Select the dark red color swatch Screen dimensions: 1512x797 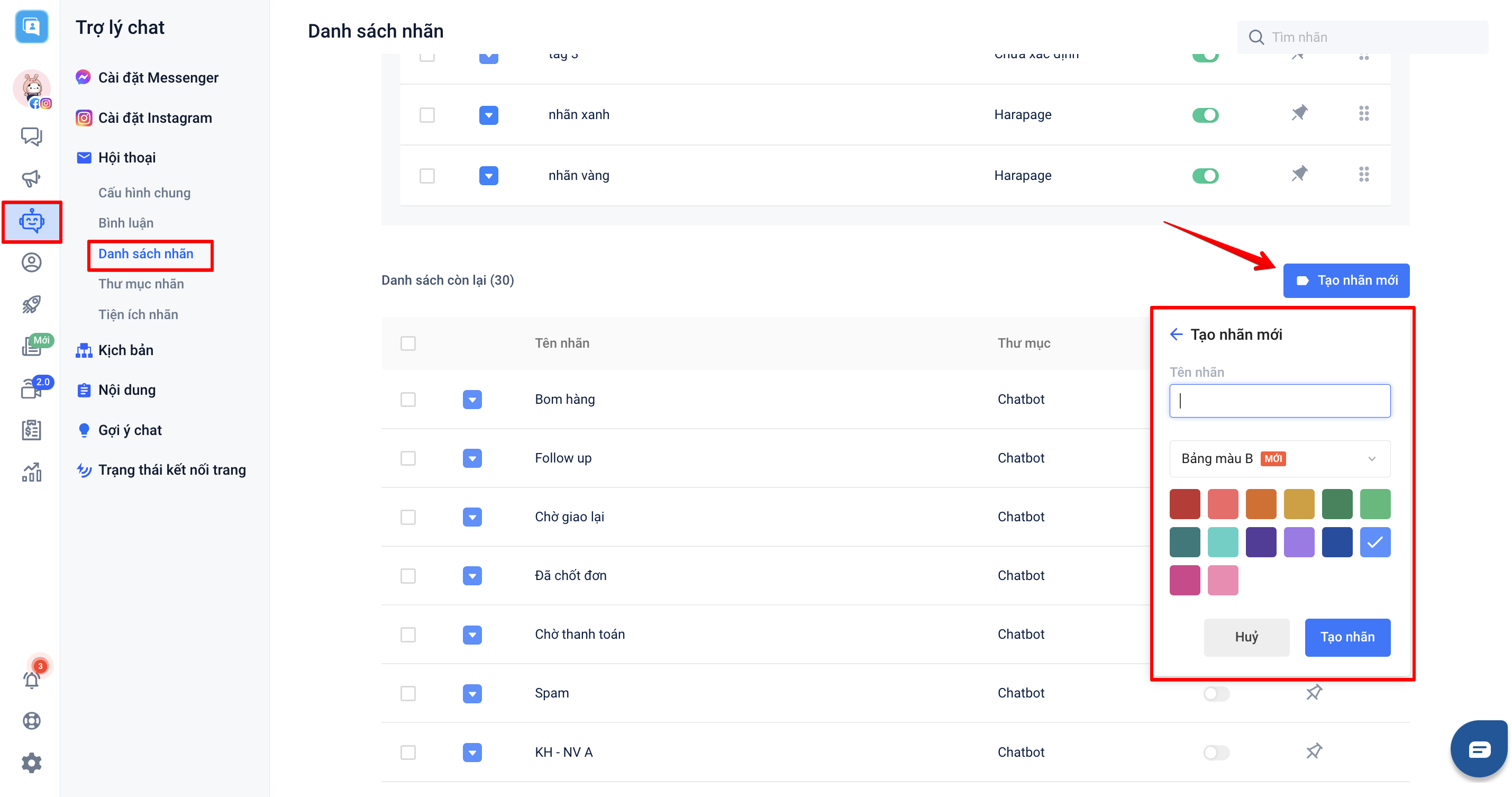[1185, 503]
